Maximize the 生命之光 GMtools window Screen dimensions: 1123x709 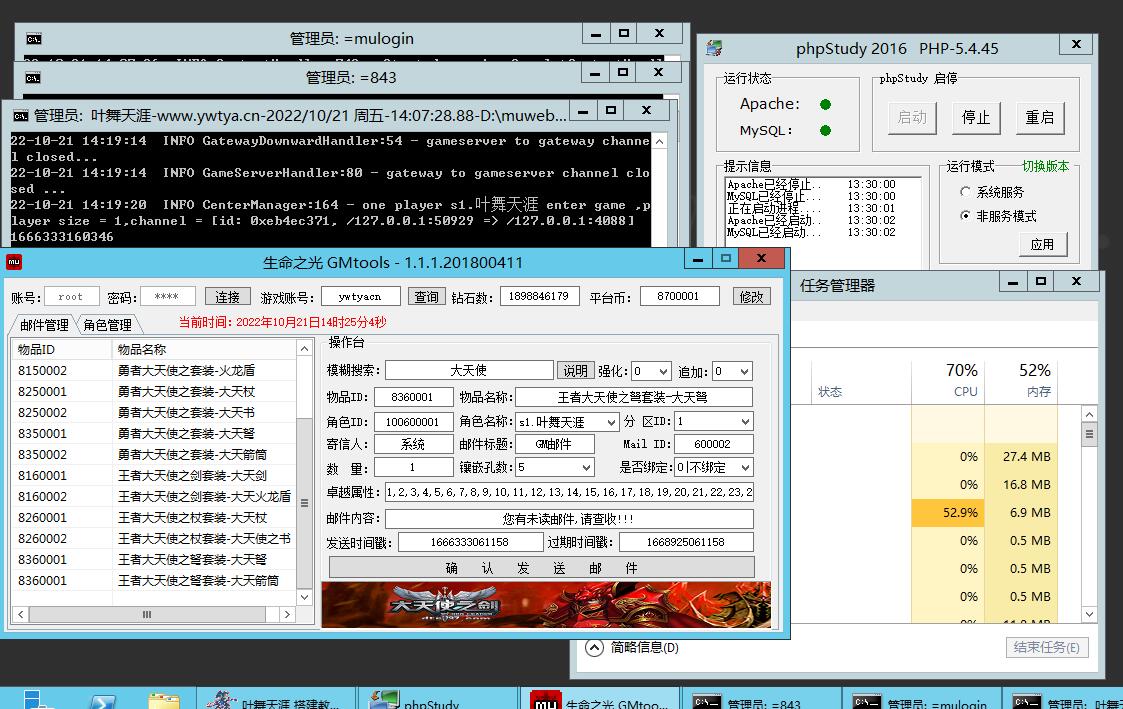[725, 258]
